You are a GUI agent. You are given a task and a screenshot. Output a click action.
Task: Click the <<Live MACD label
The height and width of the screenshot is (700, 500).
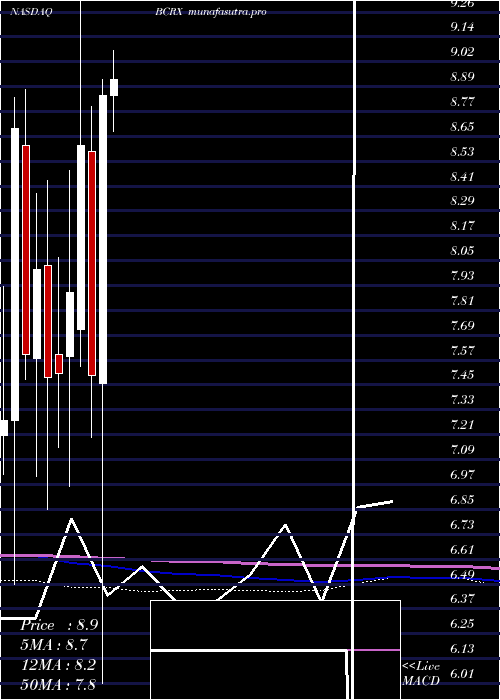tap(421, 674)
